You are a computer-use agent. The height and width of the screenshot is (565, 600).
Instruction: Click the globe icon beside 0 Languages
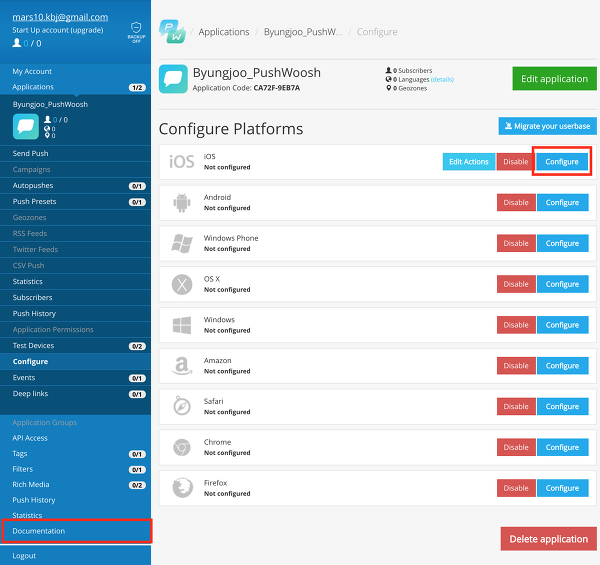click(x=388, y=79)
